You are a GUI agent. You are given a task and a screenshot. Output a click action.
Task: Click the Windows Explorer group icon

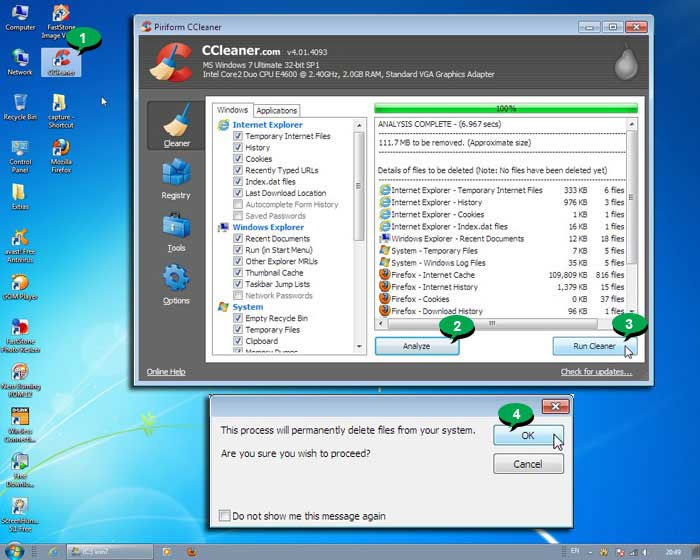[x=223, y=227]
